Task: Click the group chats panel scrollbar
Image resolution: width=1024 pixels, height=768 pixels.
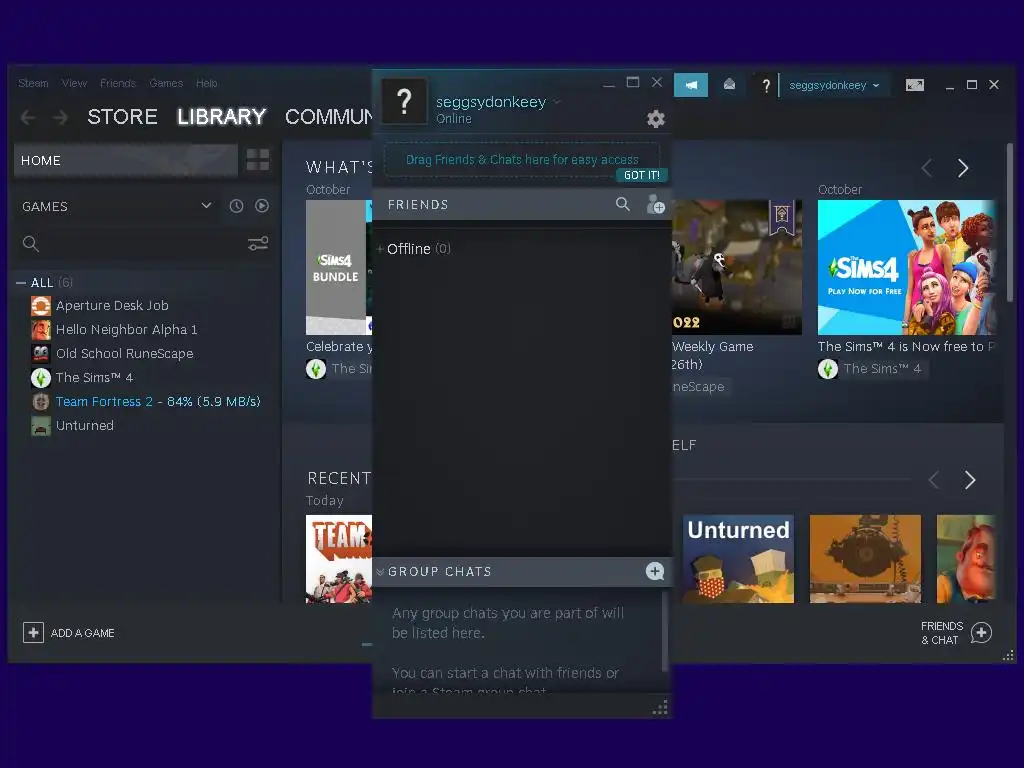Action: (x=665, y=630)
